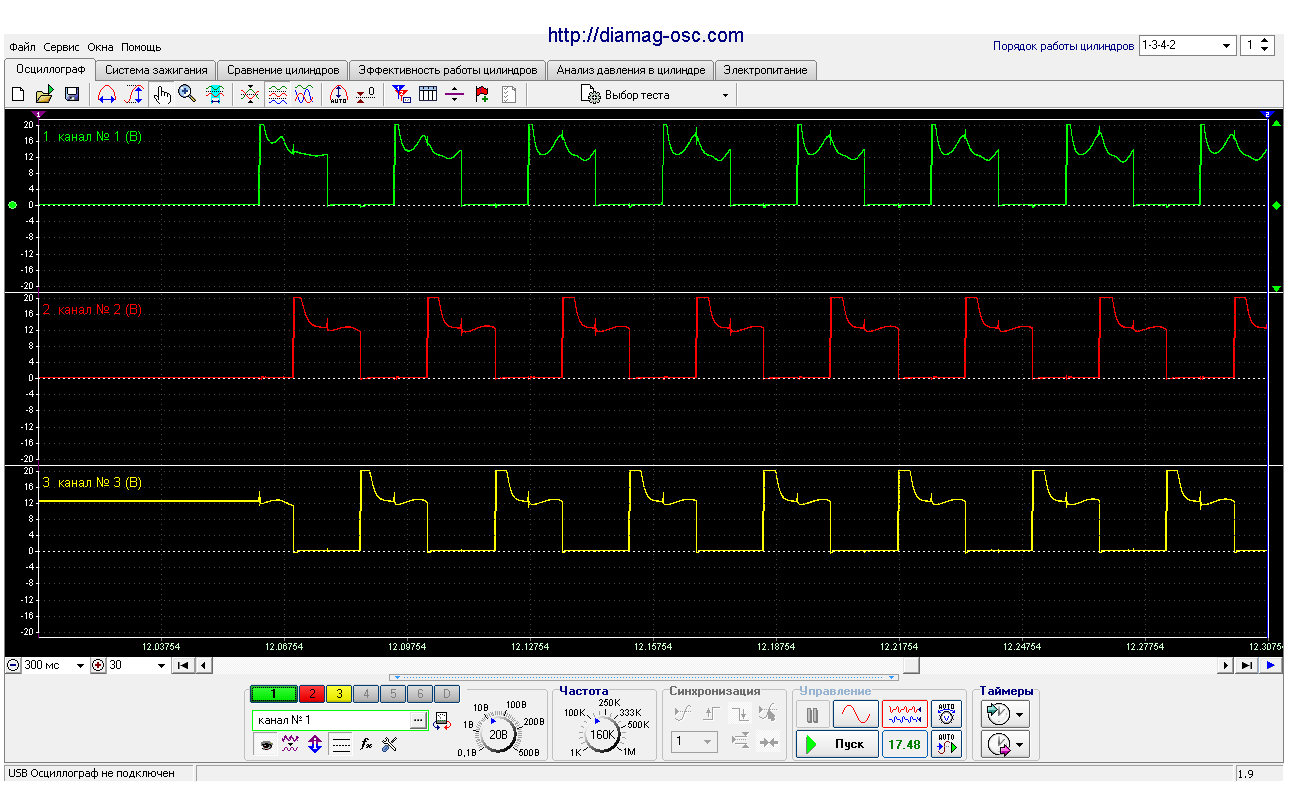Open the first timer clock dropdown
Image resolution: width=1296 pixels, height=786 pixels.
[1006, 714]
